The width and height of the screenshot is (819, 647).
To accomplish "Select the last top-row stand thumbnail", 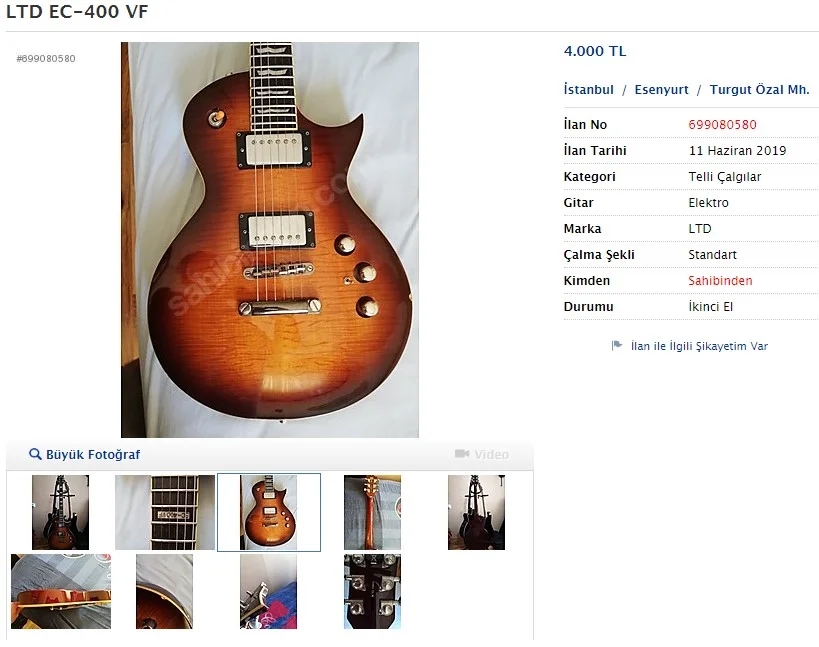I will (x=476, y=512).
